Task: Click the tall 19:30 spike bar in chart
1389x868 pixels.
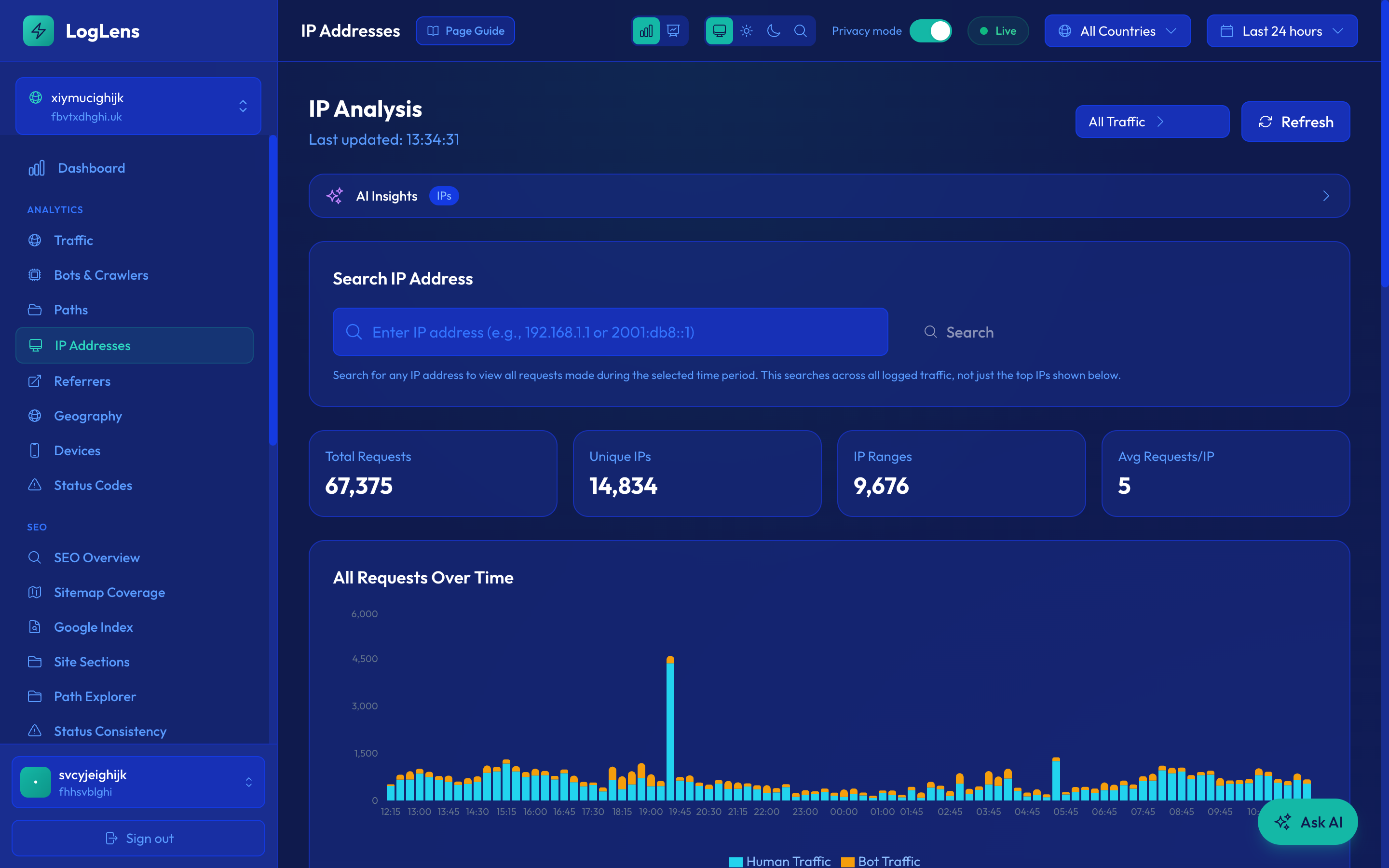Action: click(670, 728)
